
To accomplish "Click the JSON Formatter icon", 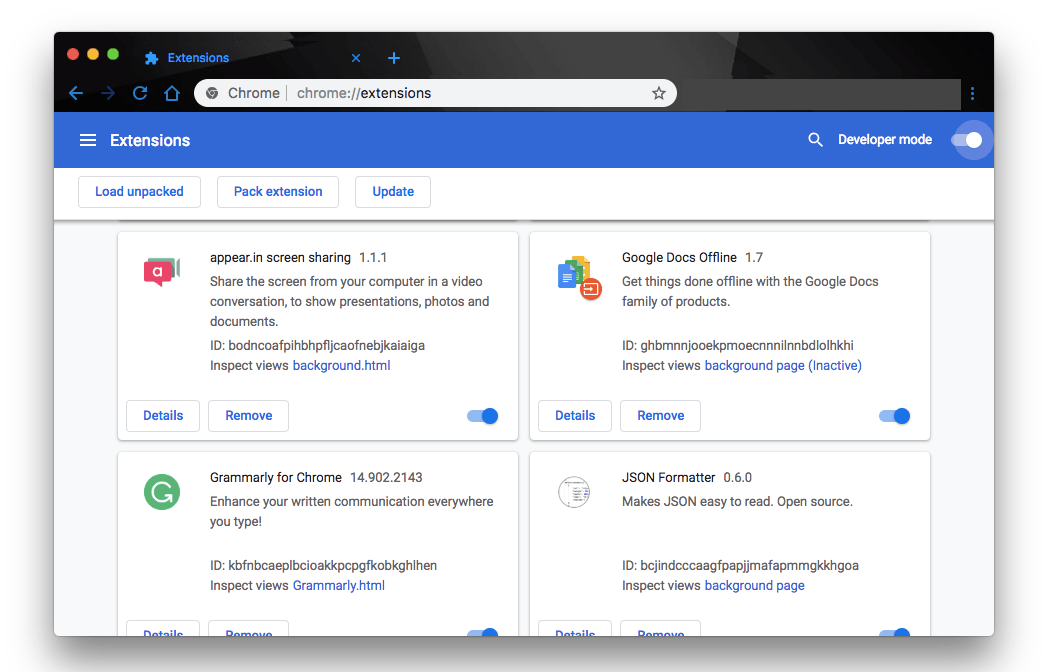I will 574,492.
